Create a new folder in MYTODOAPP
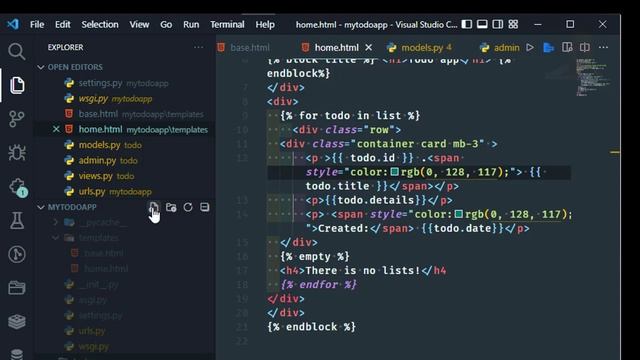The height and width of the screenshot is (360, 640). [171, 207]
